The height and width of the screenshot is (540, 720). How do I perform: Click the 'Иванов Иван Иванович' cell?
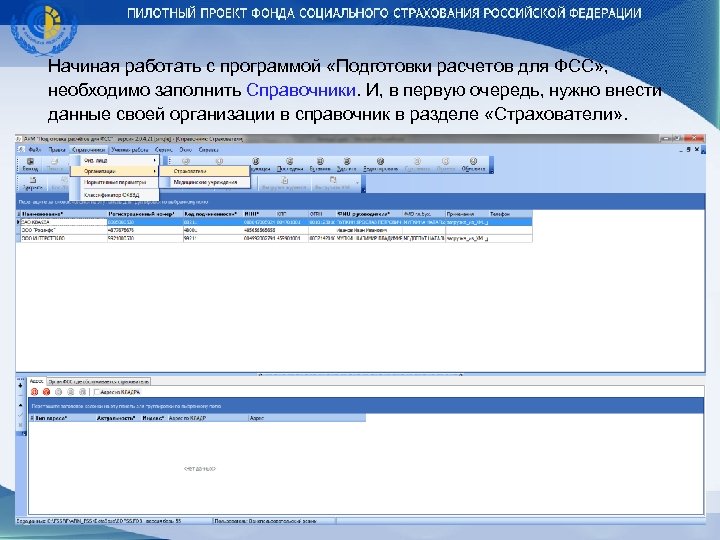369,230
